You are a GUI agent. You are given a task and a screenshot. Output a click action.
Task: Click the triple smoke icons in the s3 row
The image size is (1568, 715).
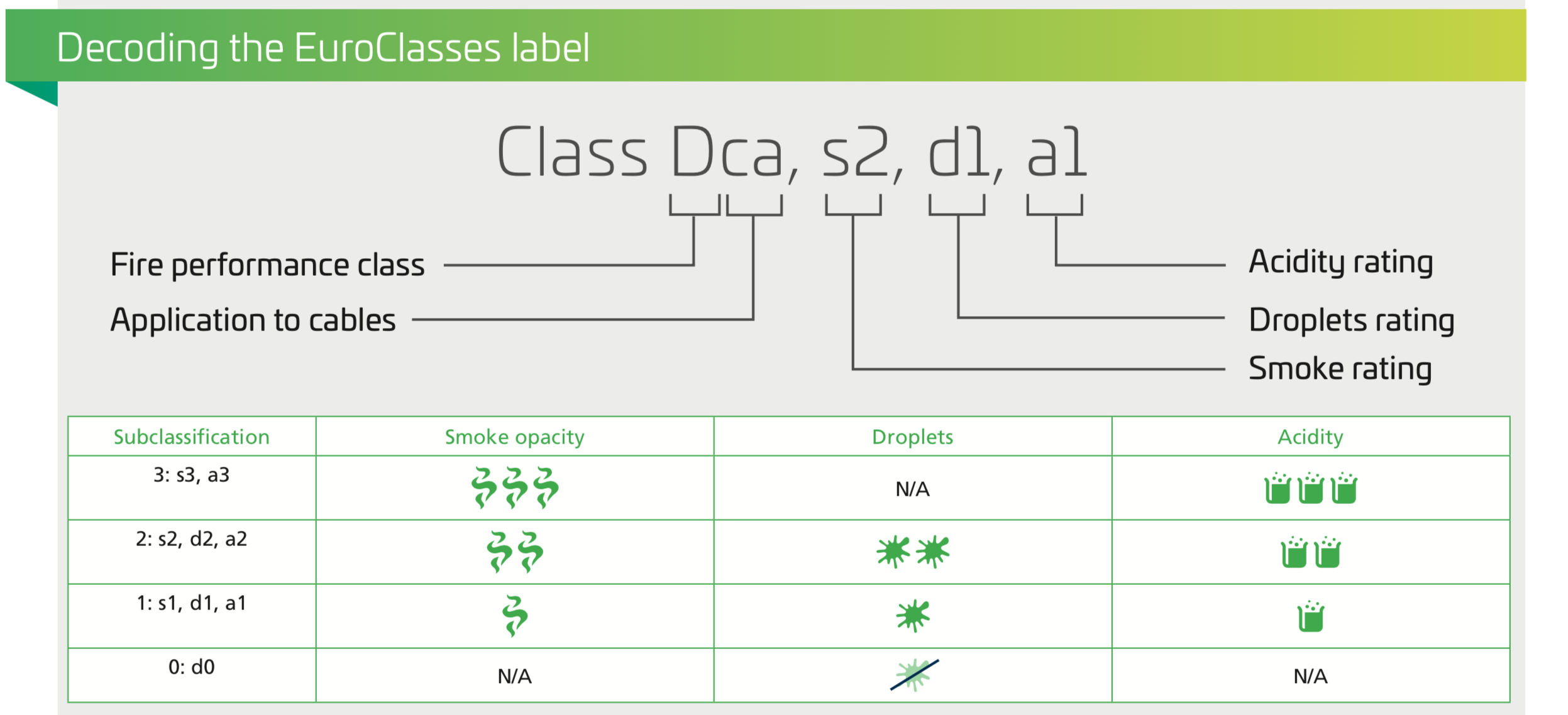(x=514, y=488)
